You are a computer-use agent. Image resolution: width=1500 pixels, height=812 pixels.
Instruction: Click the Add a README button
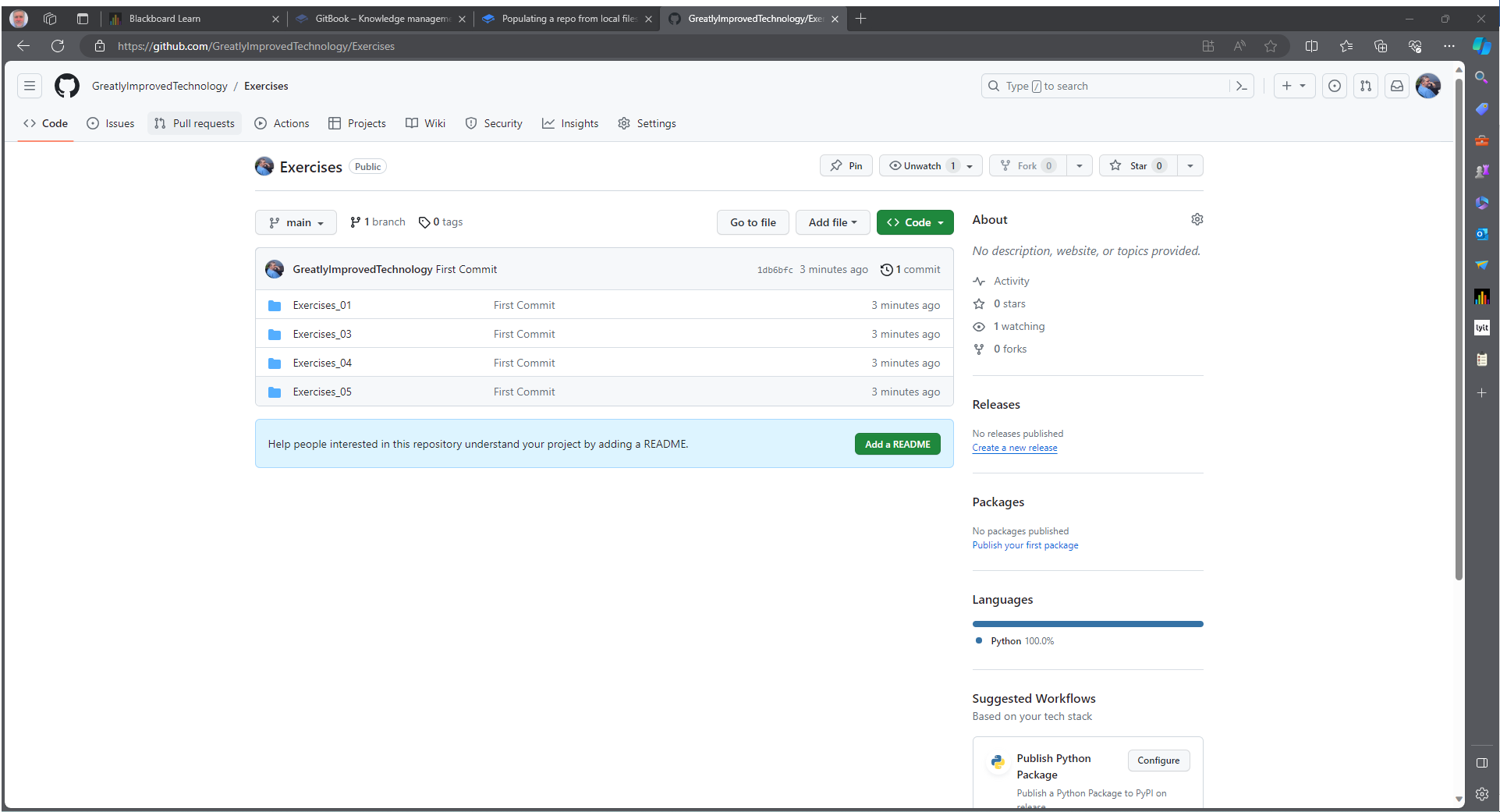(x=897, y=444)
